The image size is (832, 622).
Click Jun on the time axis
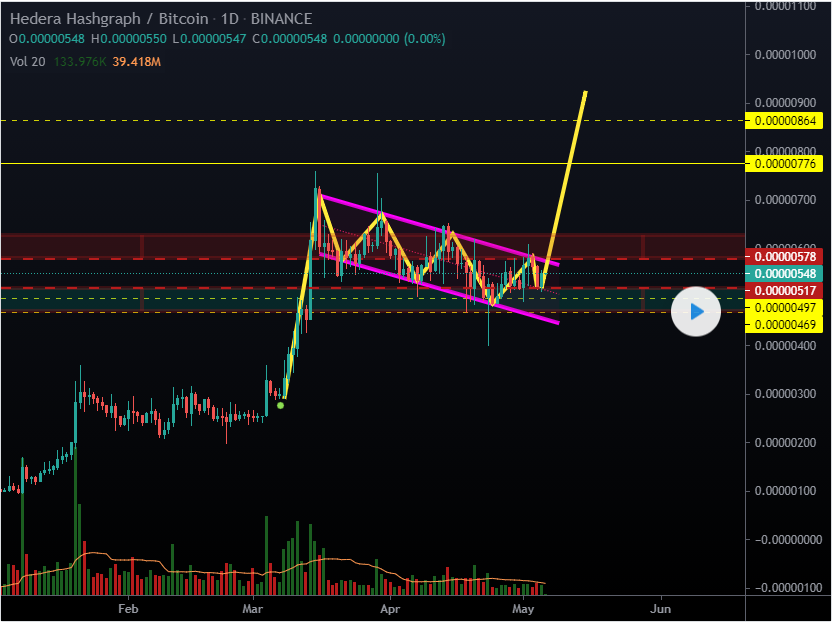click(x=659, y=607)
